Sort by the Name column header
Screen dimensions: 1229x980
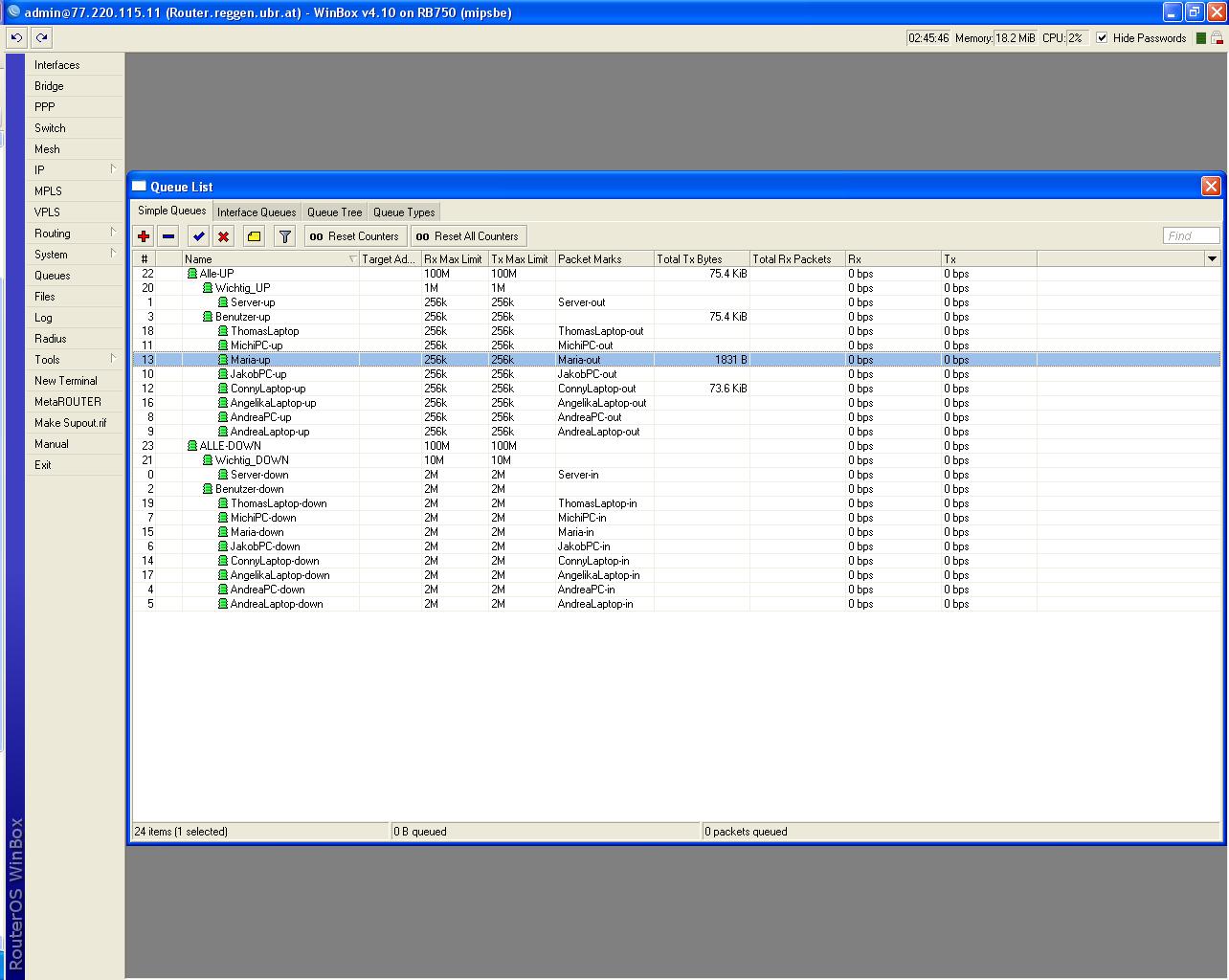pos(268,258)
